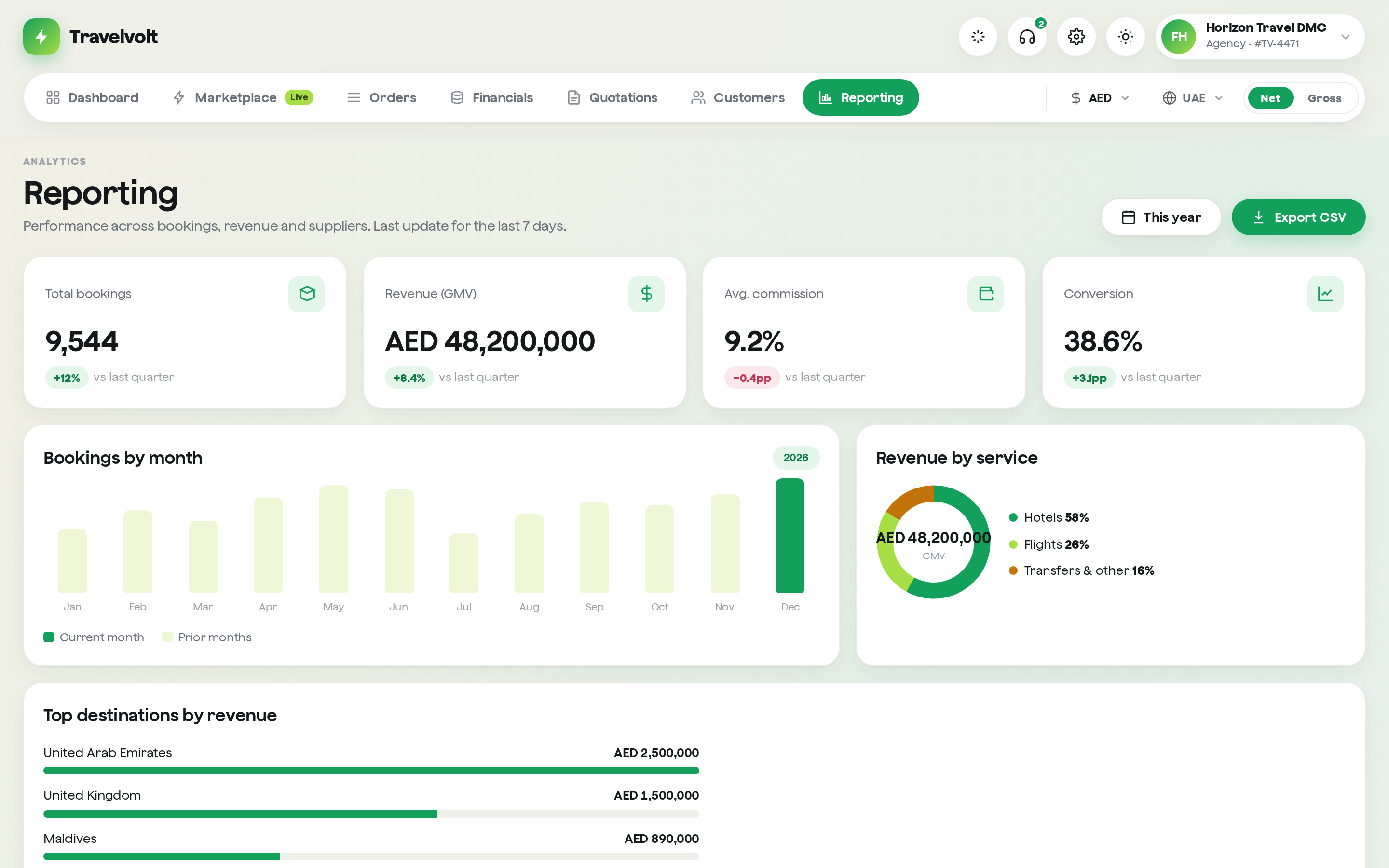1389x868 pixels.
Task: Go to the Customers tab
Action: 738,97
